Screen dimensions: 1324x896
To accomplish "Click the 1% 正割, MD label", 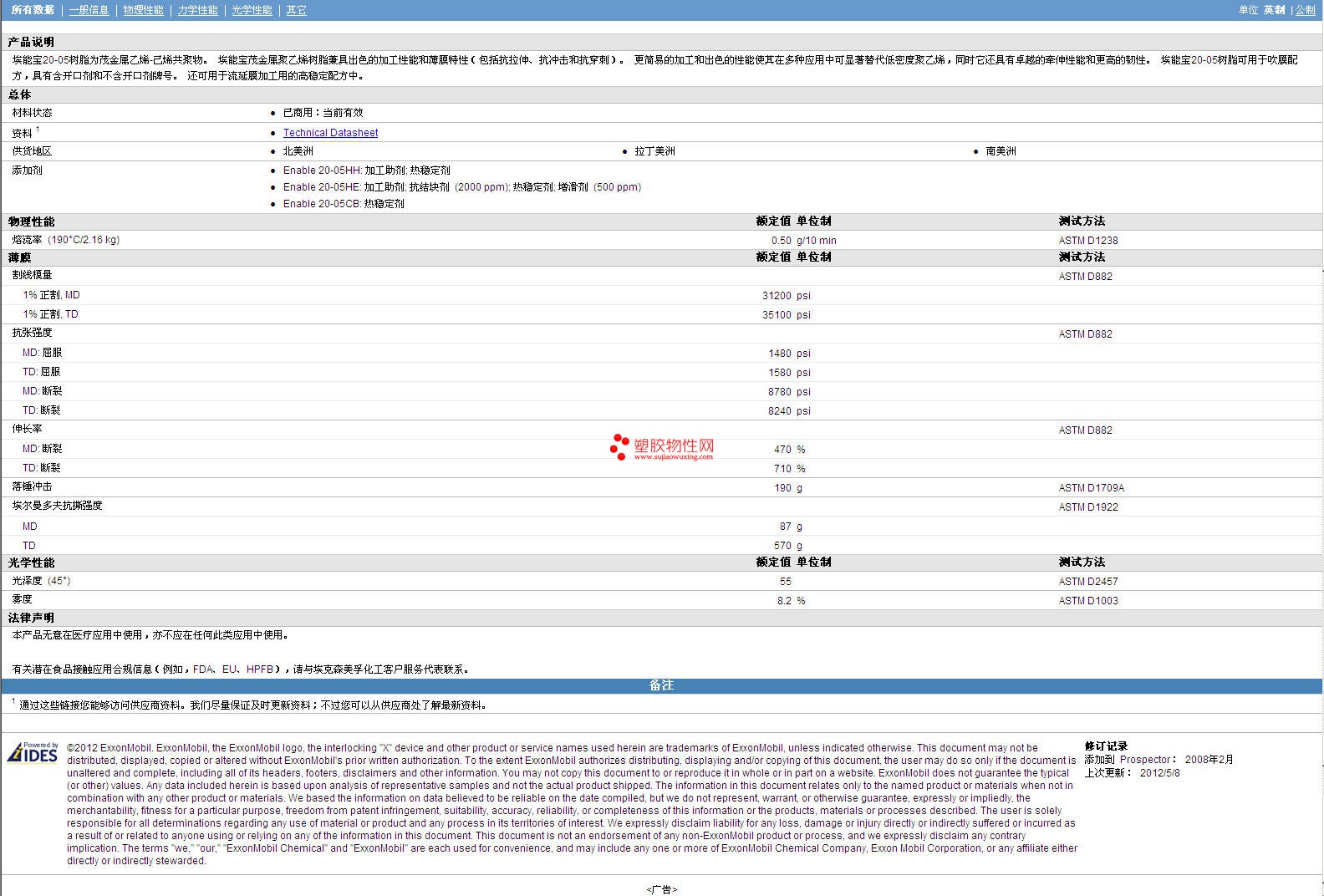I will point(51,295).
